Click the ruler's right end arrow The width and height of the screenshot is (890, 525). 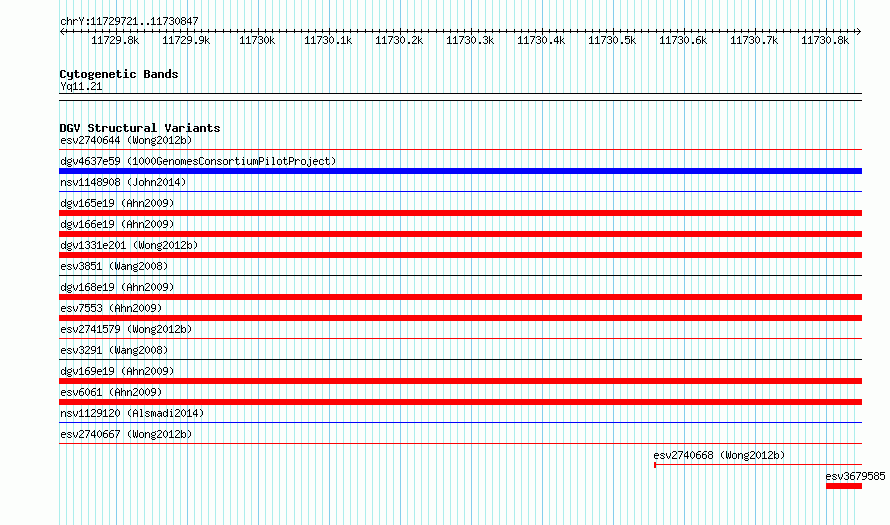pyautogui.click(x=859, y=32)
